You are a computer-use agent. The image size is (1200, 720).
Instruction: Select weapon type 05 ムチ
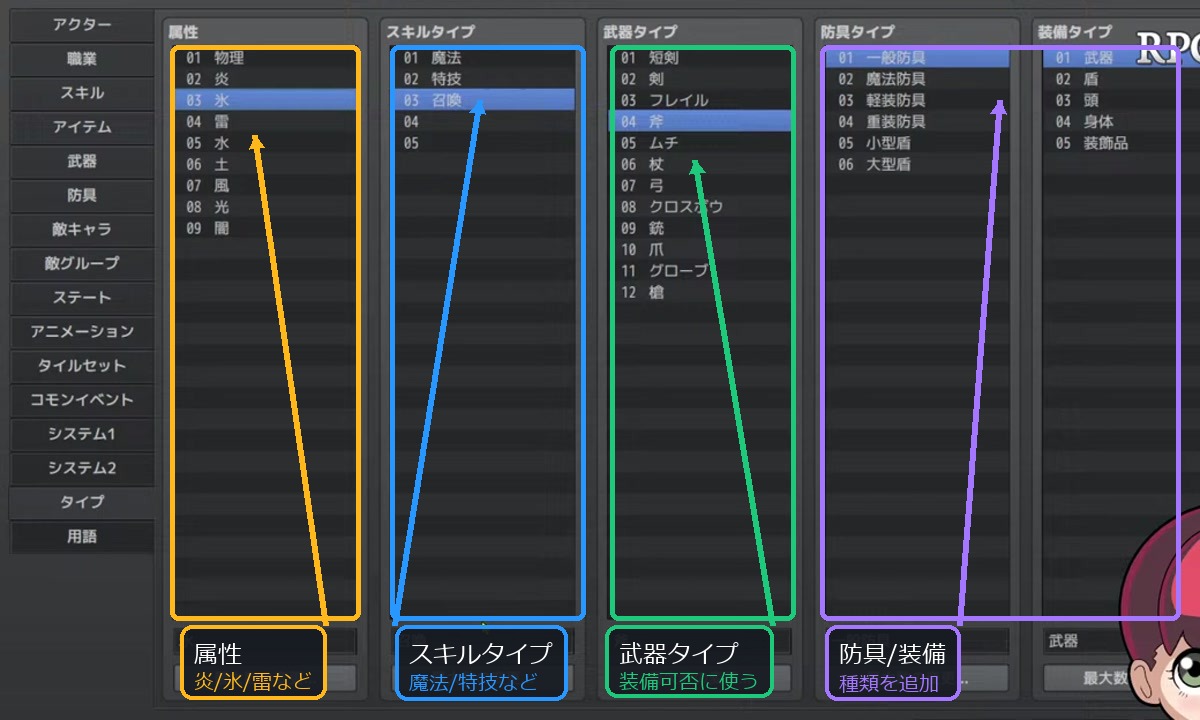point(701,143)
